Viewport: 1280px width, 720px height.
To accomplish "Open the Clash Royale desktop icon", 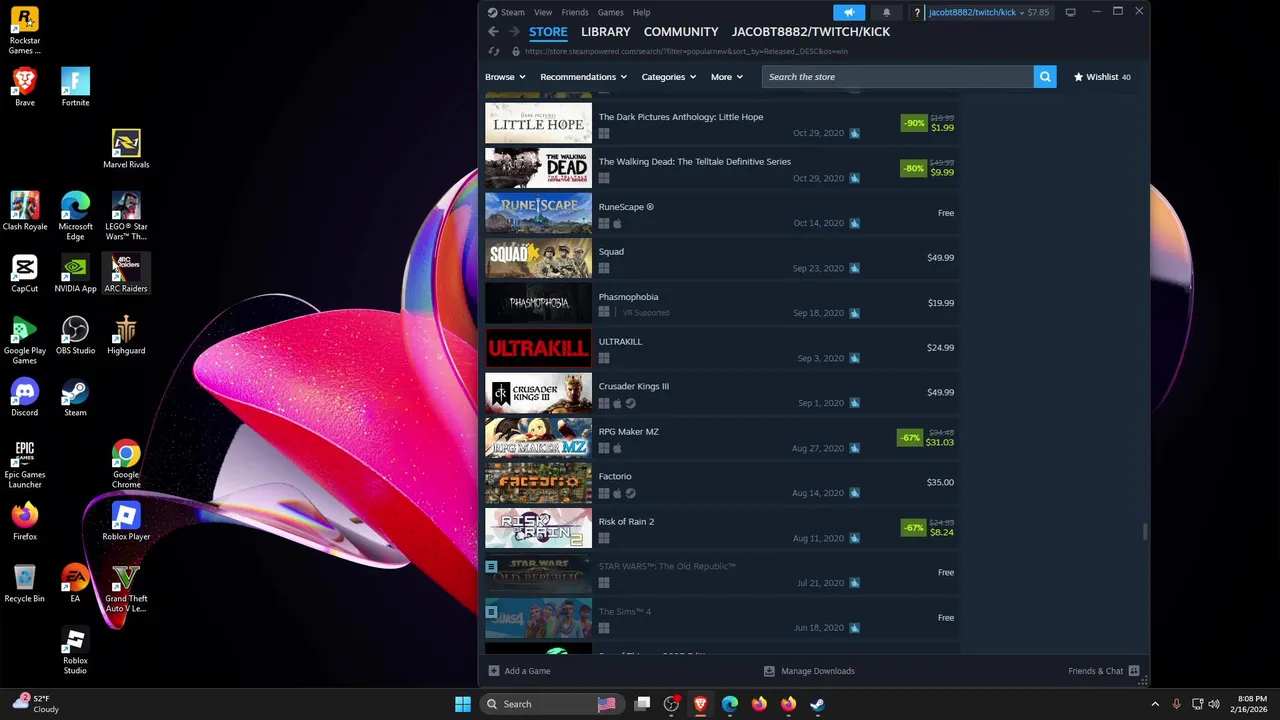I will click(25, 211).
